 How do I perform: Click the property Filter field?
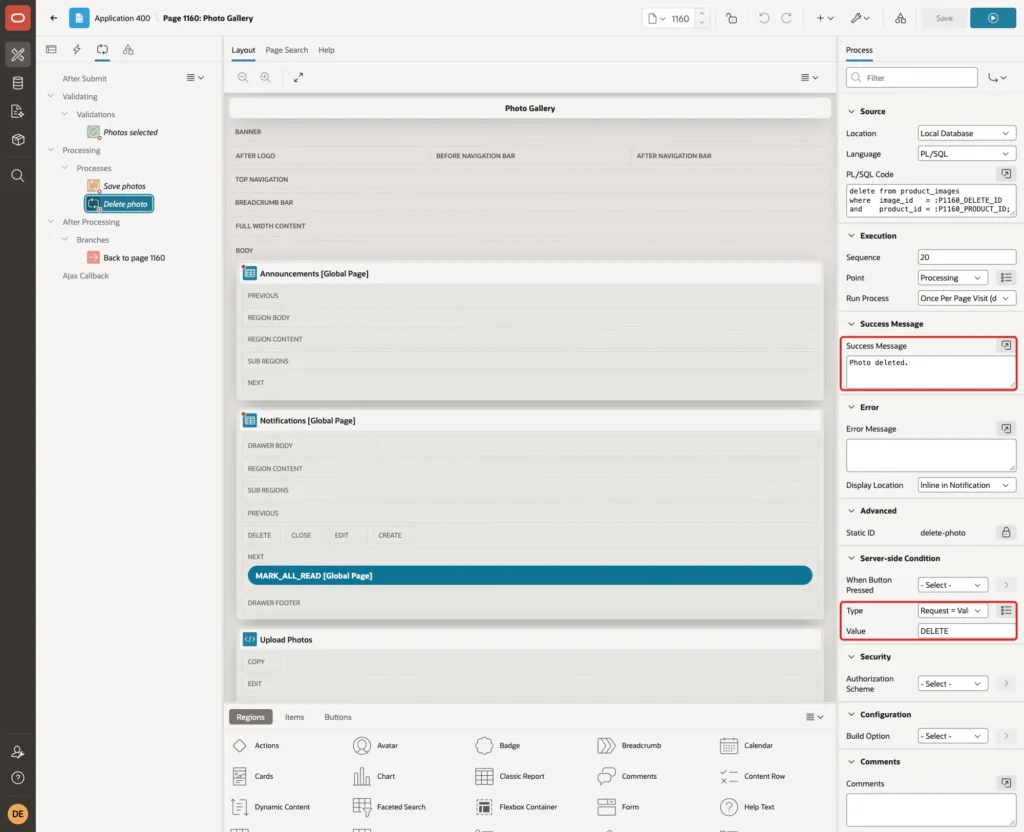pyautogui.click(x=912, y=78)
